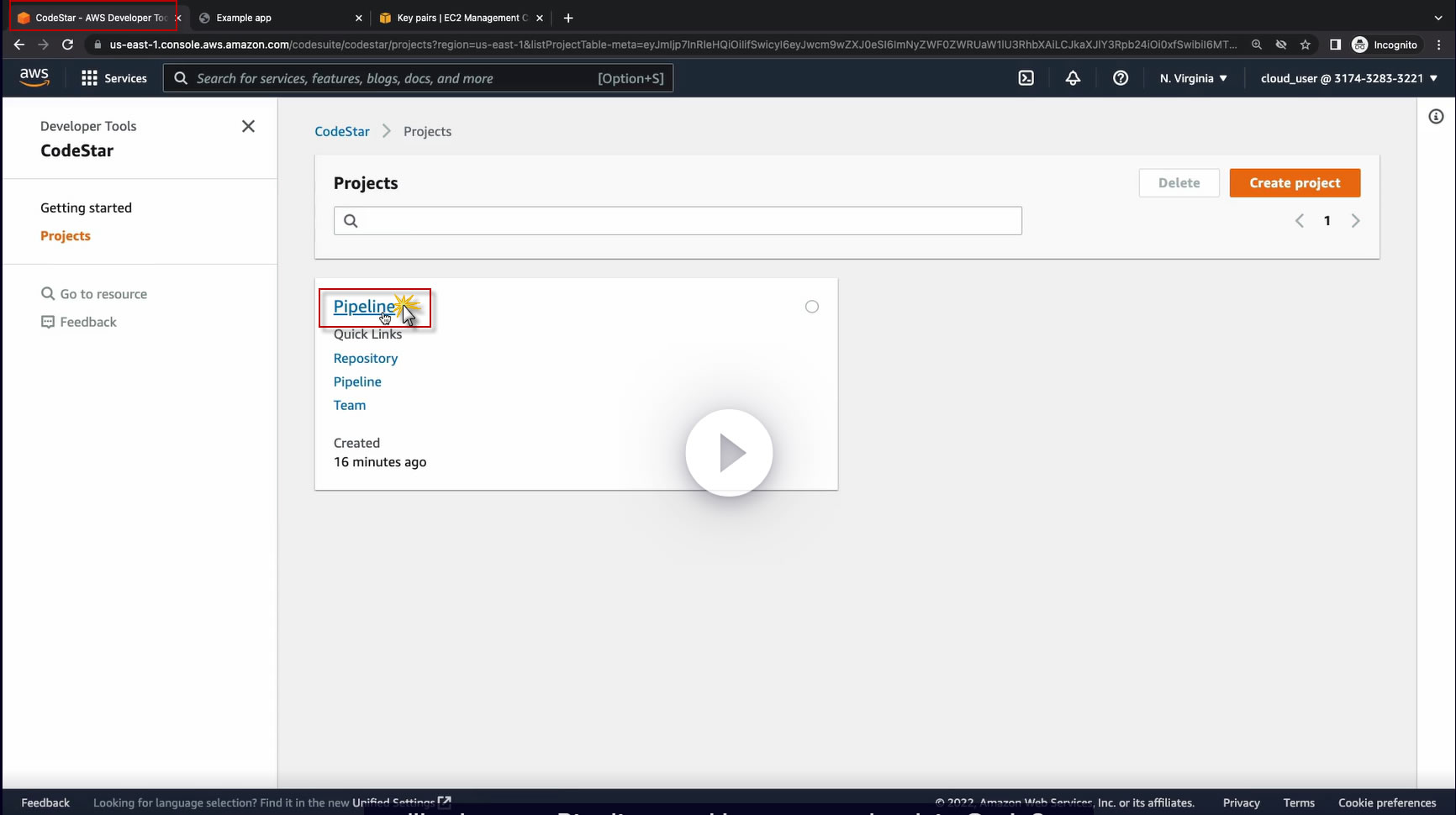
Task: Open a new browser tab
Action: tap(568, 18)
